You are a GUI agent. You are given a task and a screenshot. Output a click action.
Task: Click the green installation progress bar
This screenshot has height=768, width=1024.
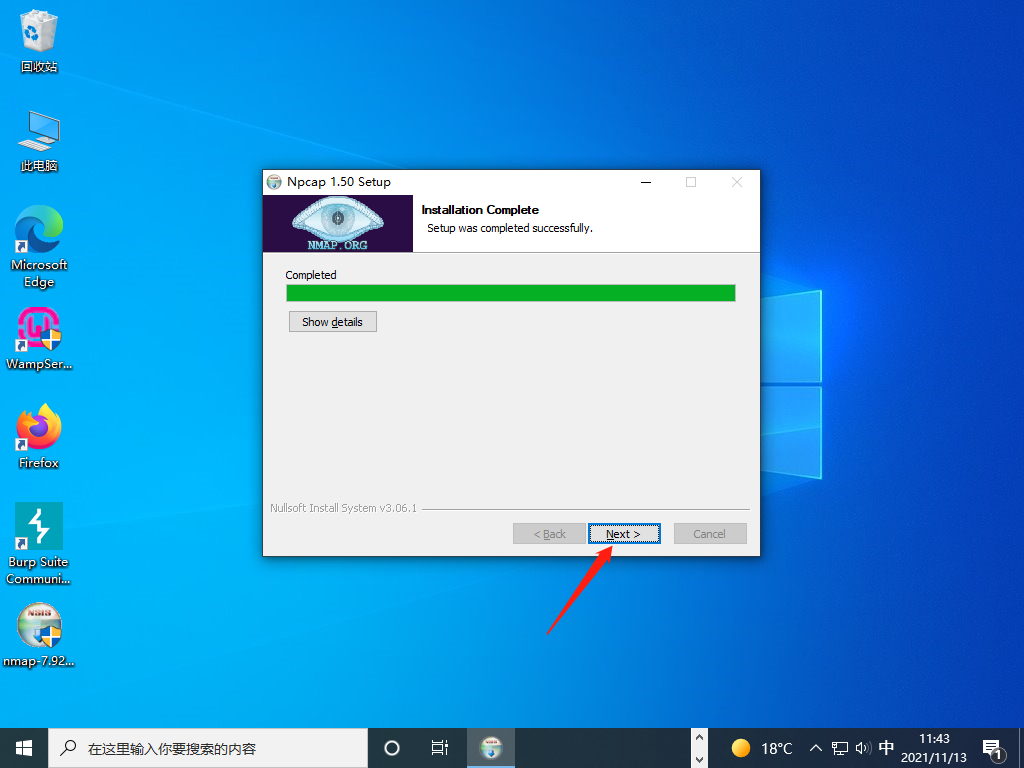pyautogui.click(x=511, y=293)
